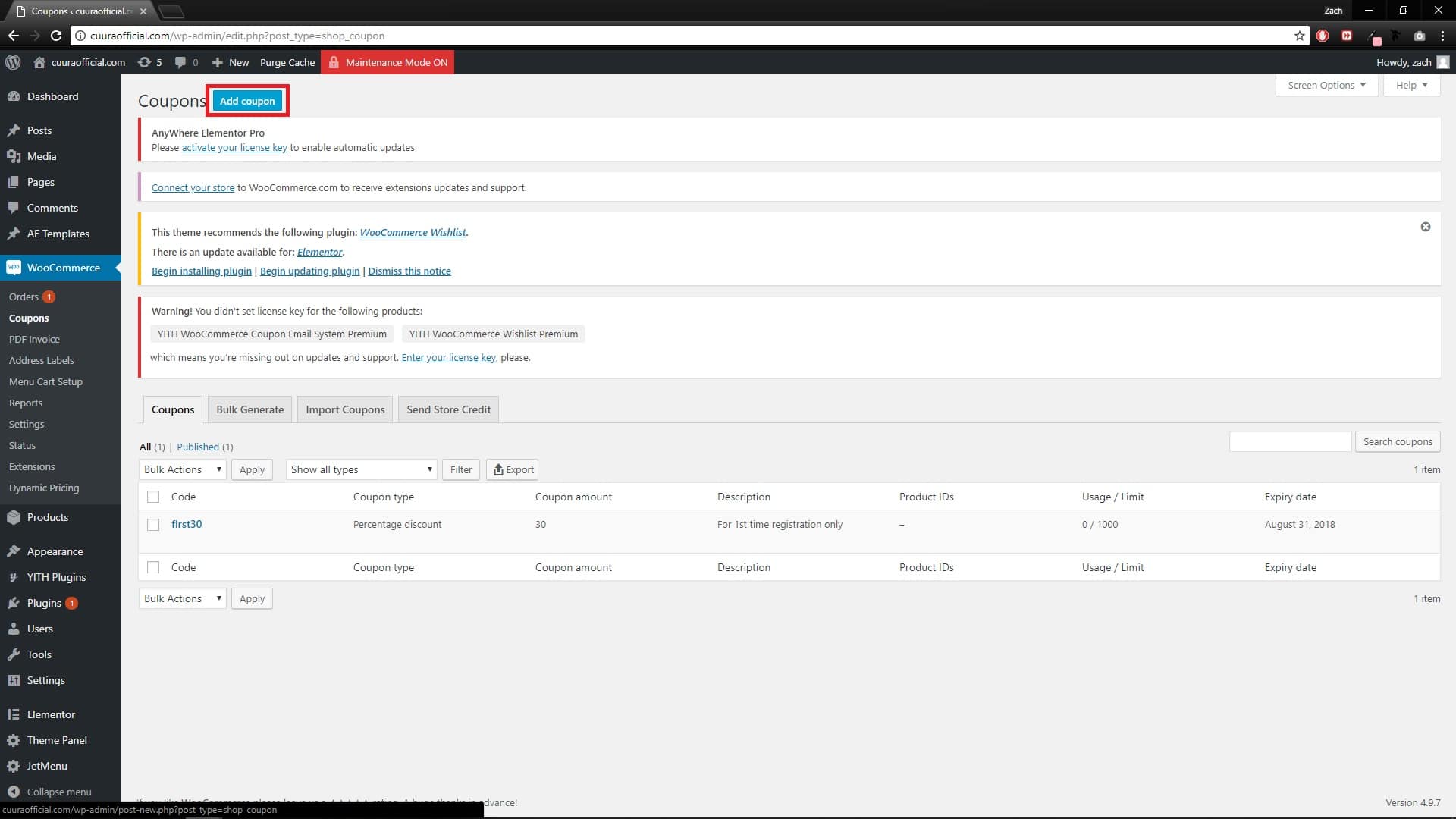Image resolution: width=1456 pixels, height=819 pixels.
Task: Expand the Screen Options panel
Action: coord(1326,85)
